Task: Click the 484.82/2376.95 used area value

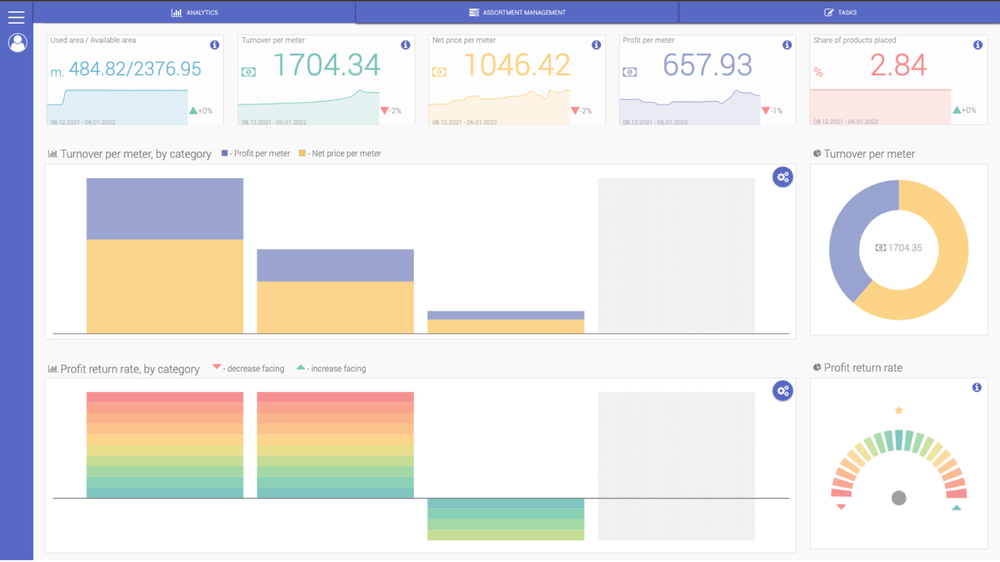Action: tap(135, 68)
